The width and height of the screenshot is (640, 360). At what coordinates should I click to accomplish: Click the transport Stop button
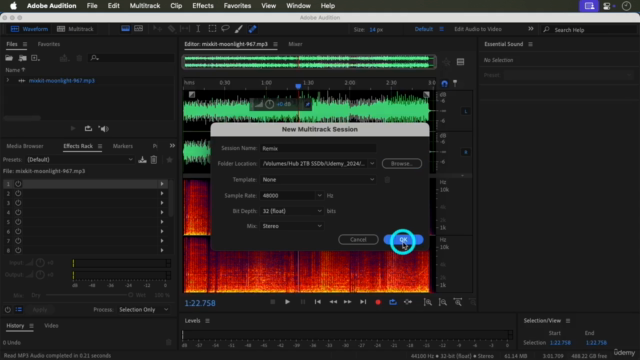[273, 302]
